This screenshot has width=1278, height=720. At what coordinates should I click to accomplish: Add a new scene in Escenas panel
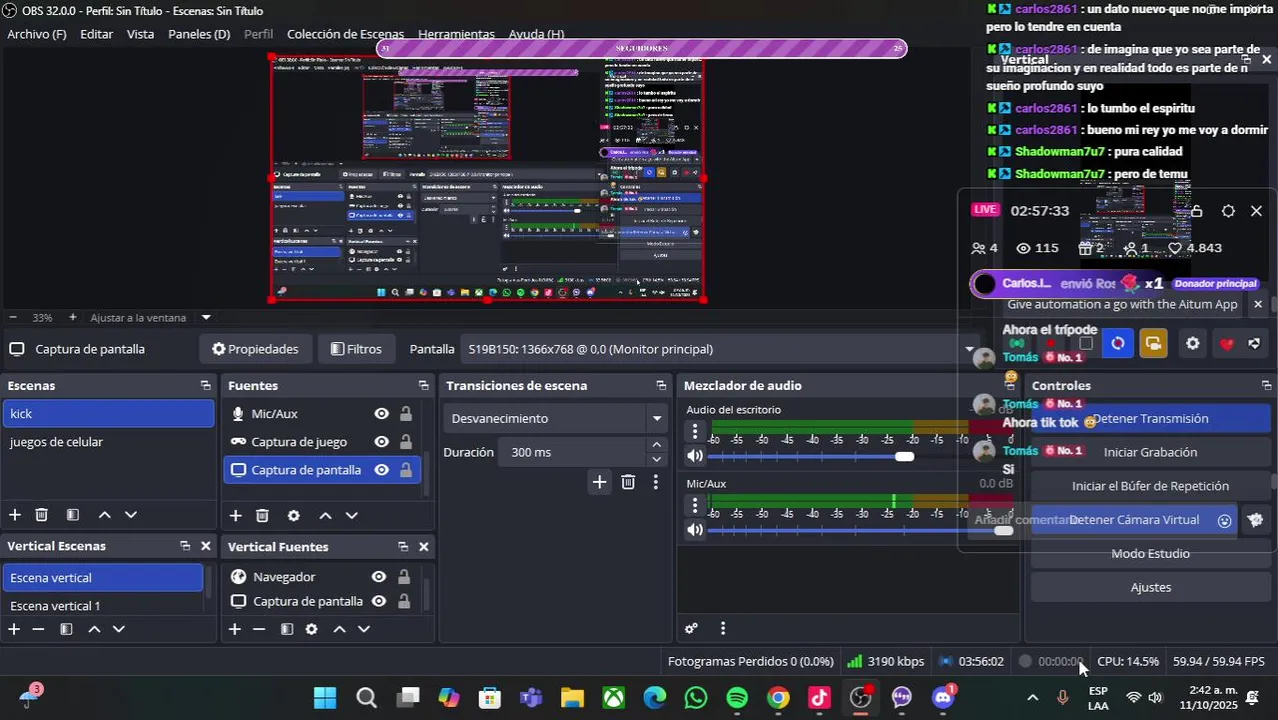pyautogui.click(x=15, y=514)
